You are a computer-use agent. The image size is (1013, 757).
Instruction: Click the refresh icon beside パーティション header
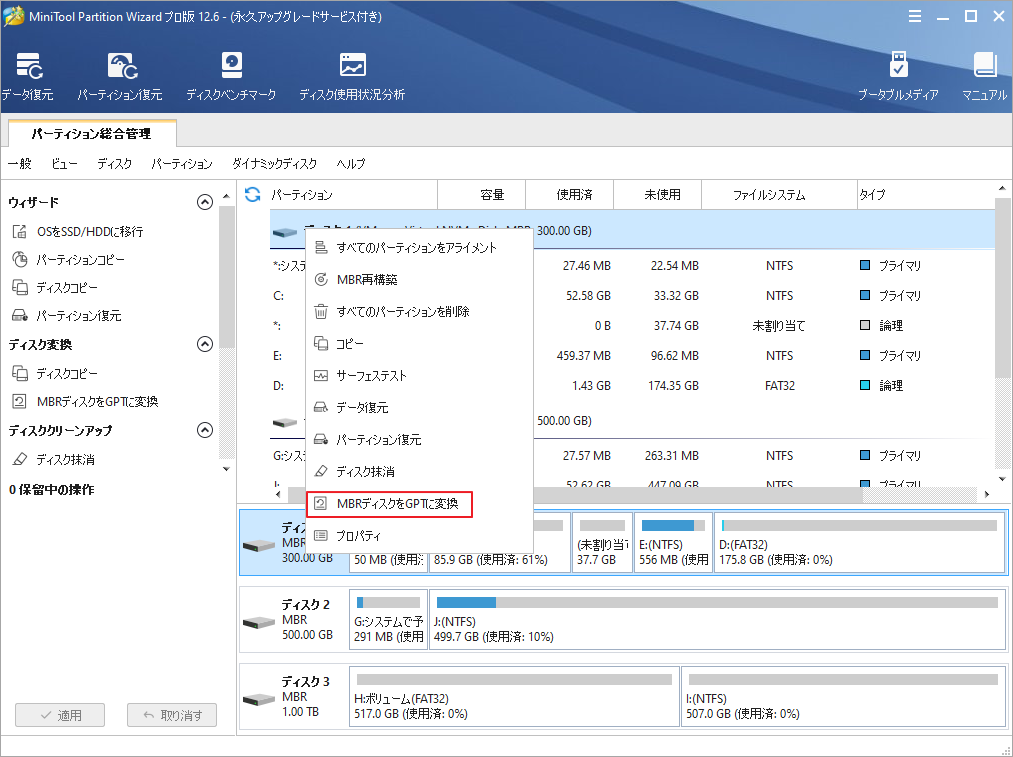tap(253, 194)
